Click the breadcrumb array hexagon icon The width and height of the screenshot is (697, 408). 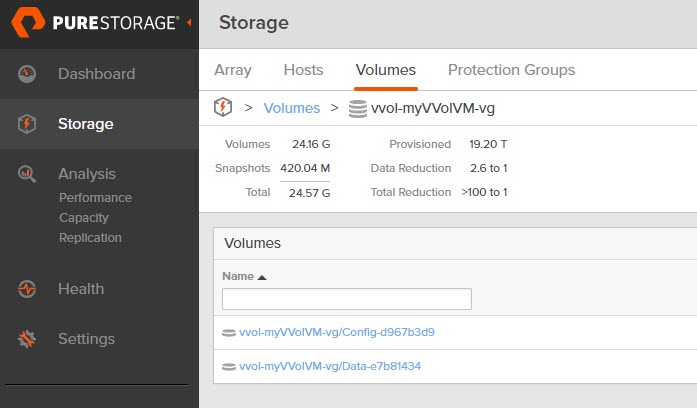(223, 107)
